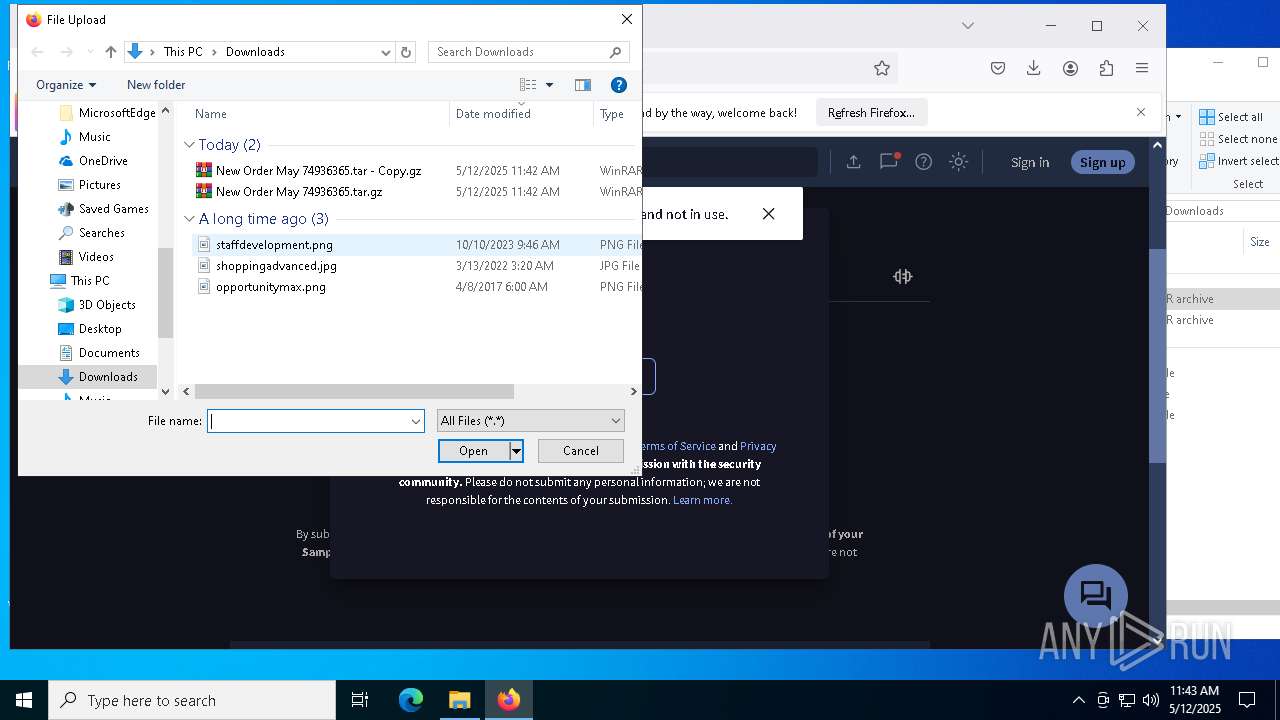Open the notifications chat icon on website
This screenshot has width=1280, height=720.
[888, 162]
